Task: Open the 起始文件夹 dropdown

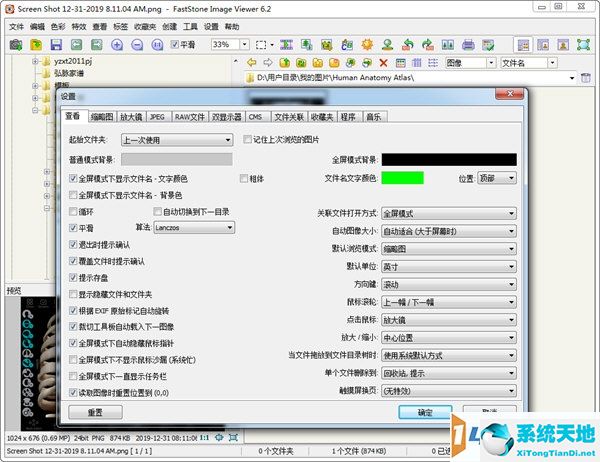Action: pos(177,140)
